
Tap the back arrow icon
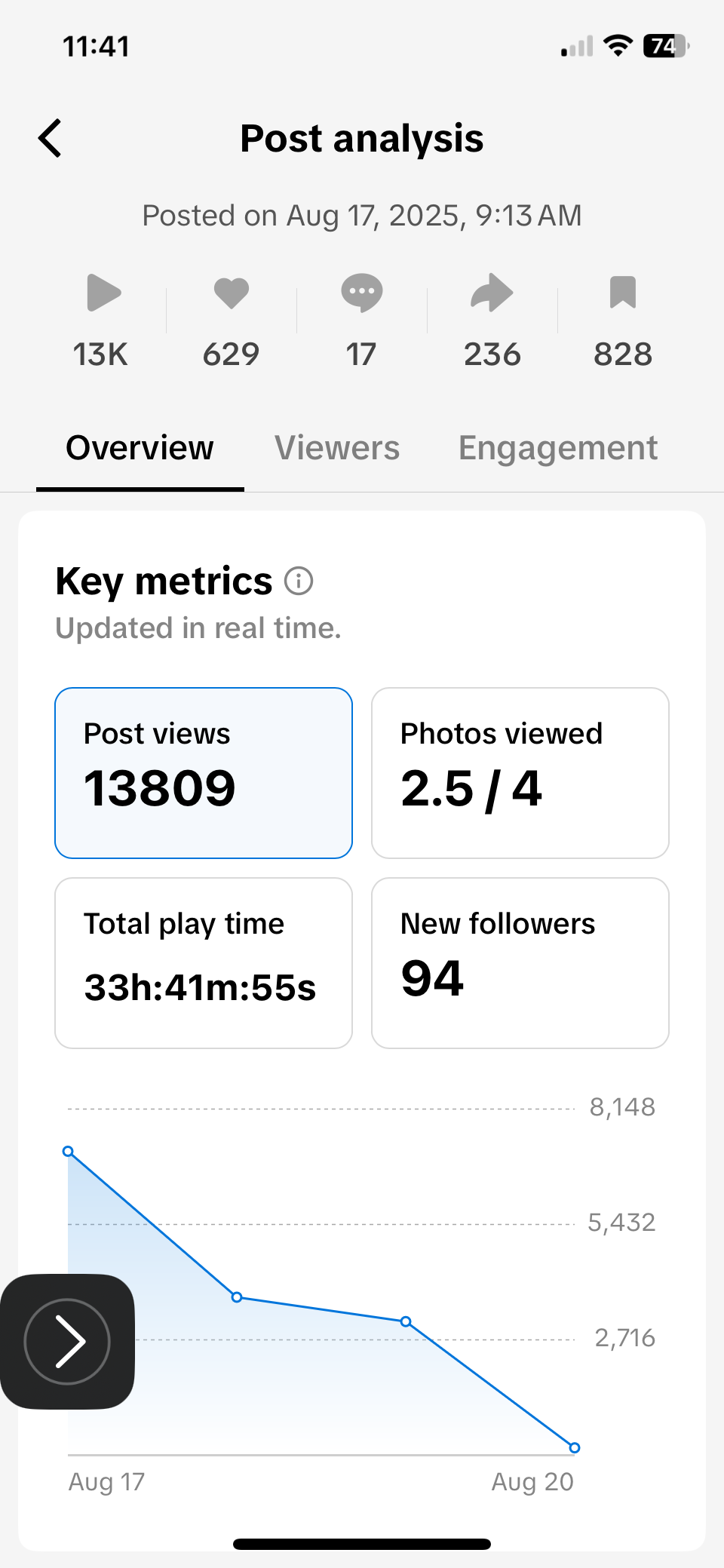[50, 139]
